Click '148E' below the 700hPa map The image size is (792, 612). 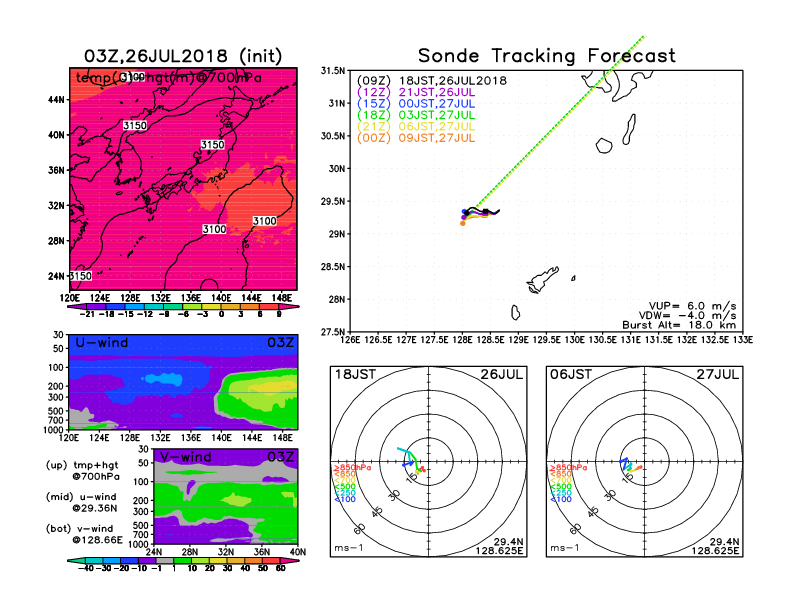(x=282, y=298)
